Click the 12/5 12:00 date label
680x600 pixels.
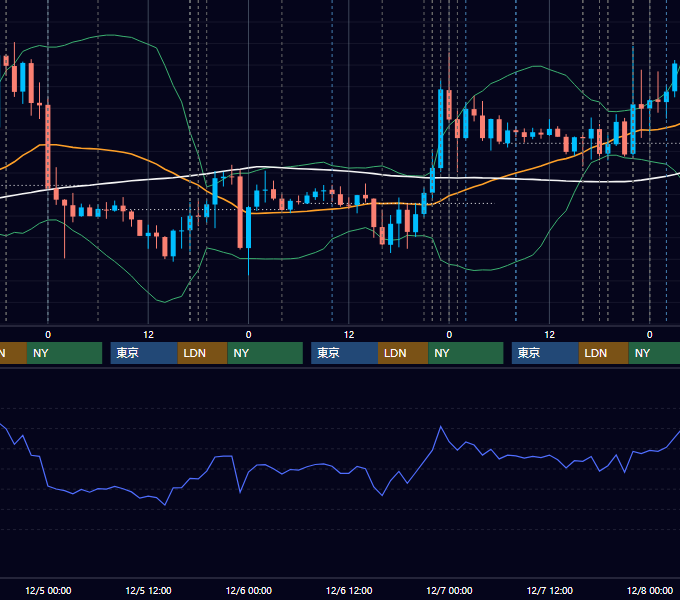[x=148, y=590]
